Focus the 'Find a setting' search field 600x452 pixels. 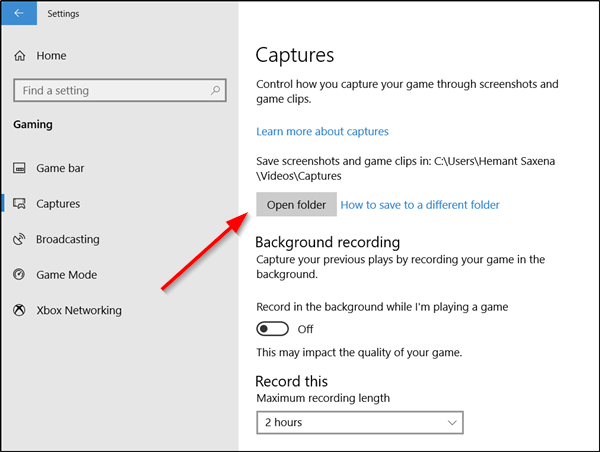(110, 91)
